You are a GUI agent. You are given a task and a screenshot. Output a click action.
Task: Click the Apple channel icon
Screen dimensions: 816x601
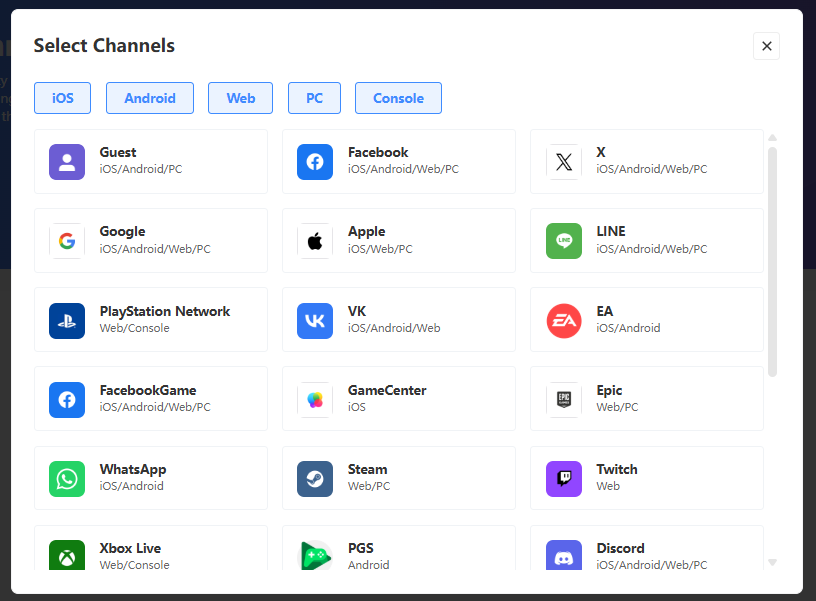pos(315,240)
